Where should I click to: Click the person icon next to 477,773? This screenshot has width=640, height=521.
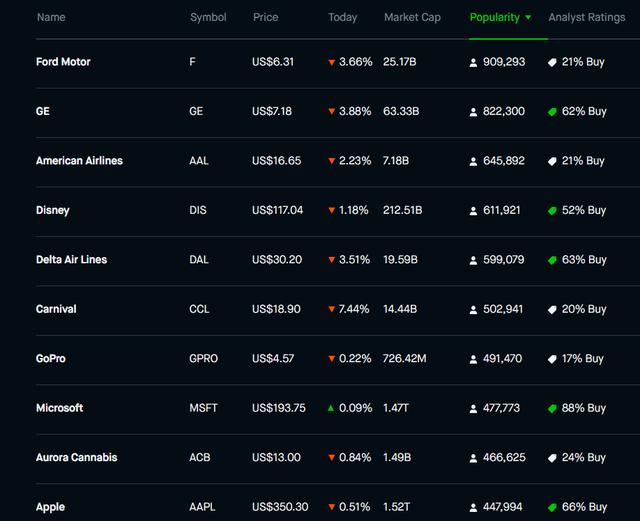pos(473,408)
